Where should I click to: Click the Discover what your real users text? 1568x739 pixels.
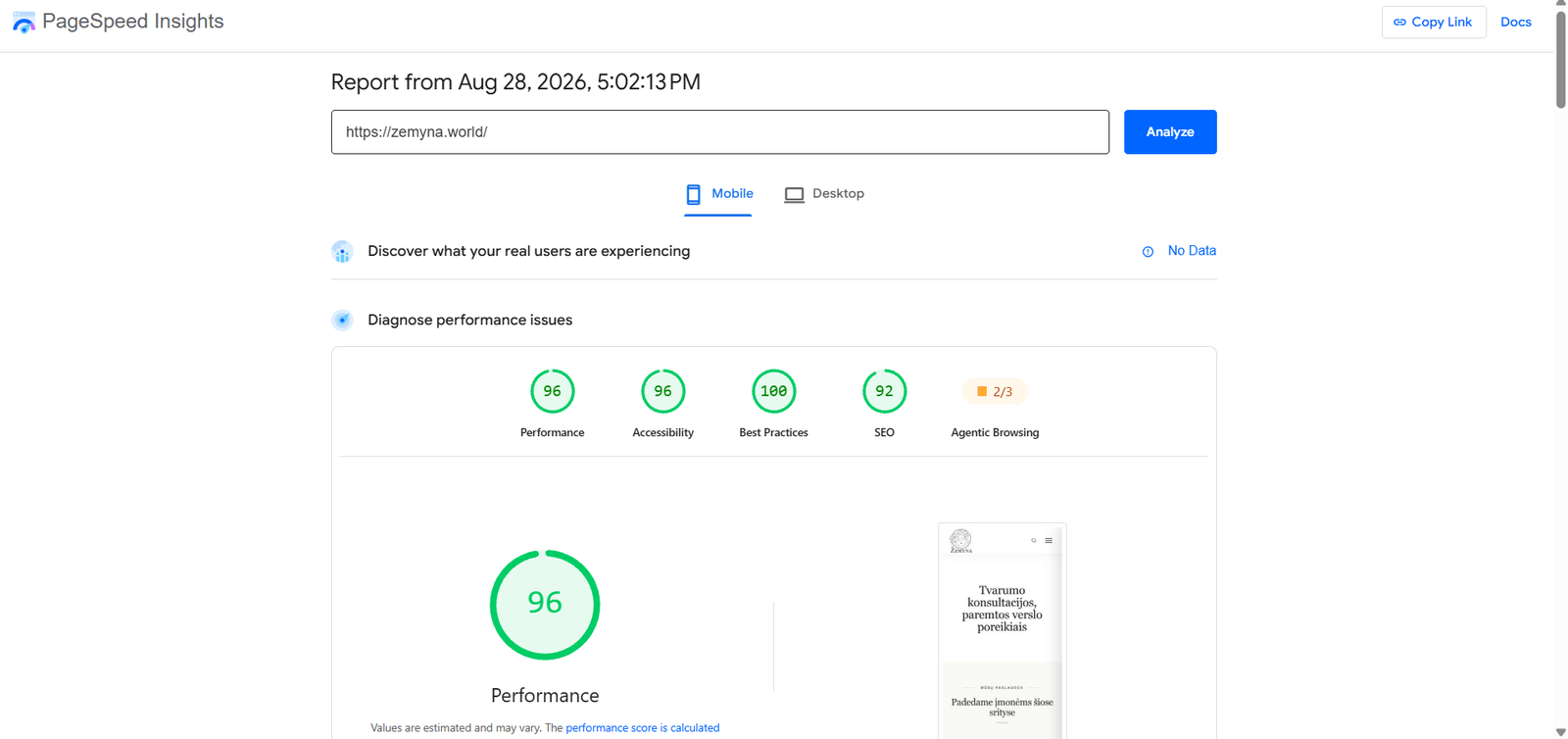point(528,251)
